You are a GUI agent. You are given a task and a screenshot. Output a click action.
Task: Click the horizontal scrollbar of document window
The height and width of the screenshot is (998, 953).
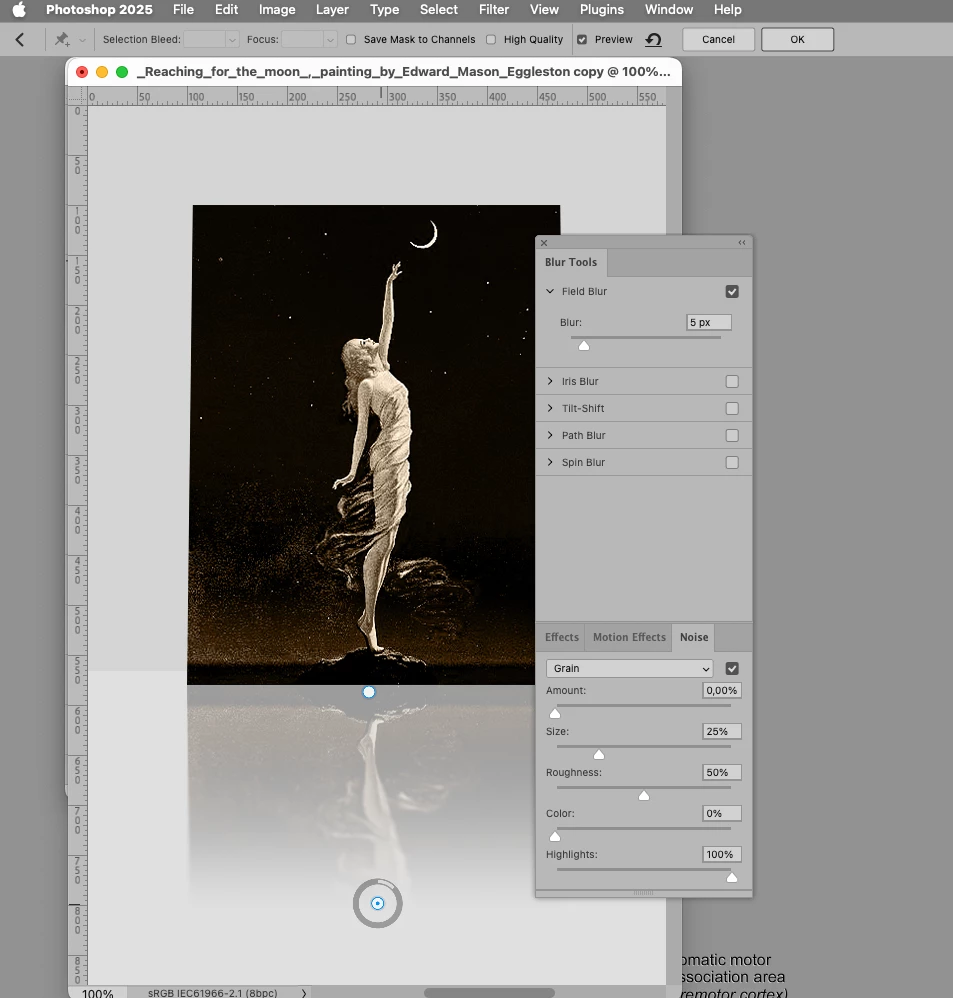489,993
